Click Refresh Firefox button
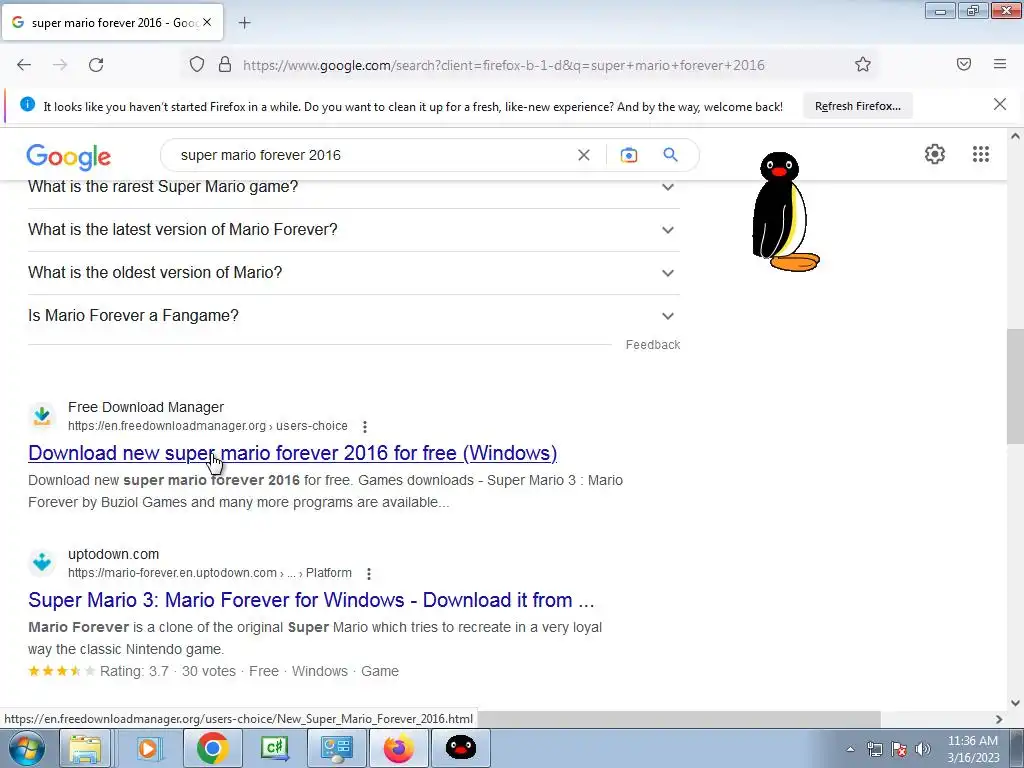The height and width of the screenshot is (768, 1024). click(x=857, y=106)
